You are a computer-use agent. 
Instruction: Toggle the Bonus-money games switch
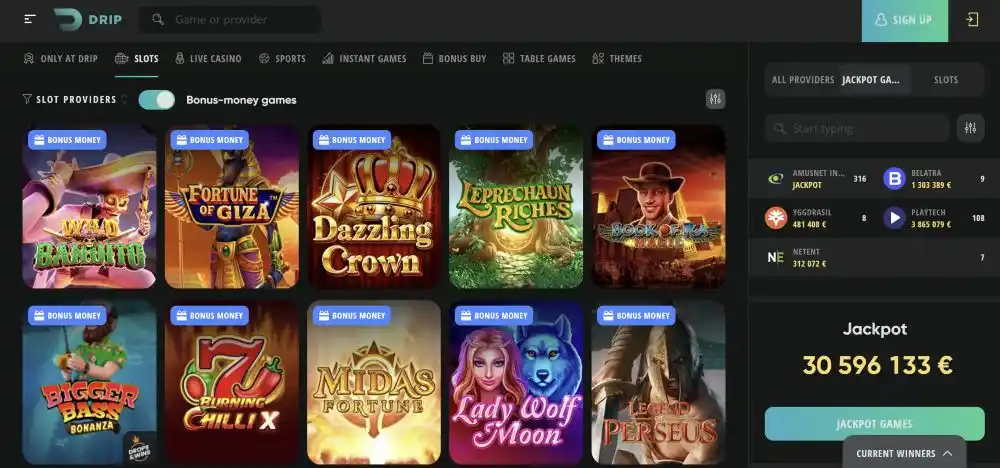156,99
